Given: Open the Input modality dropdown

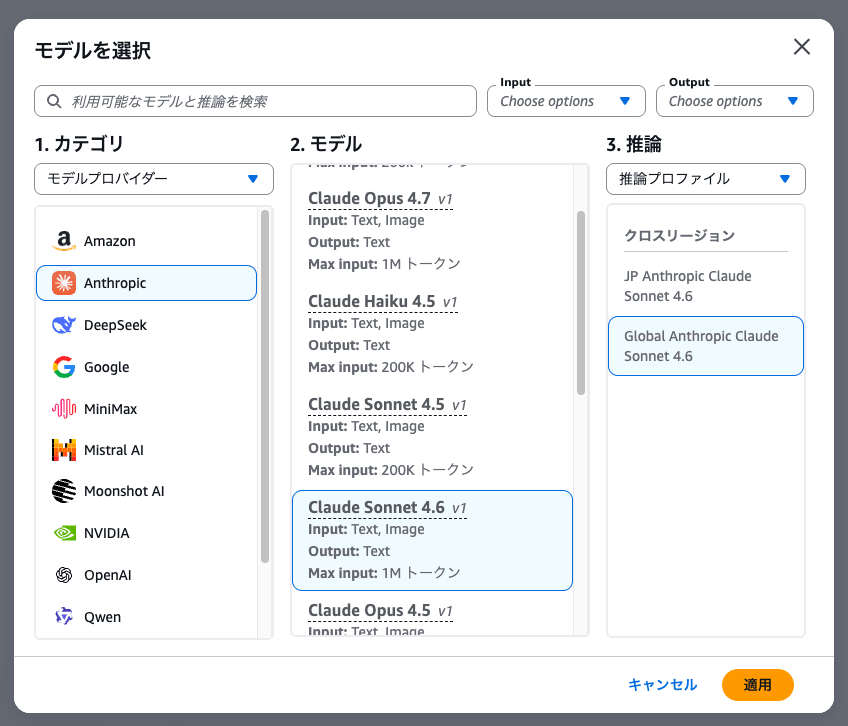Looking at the screenshot, I should pos(566,101).
